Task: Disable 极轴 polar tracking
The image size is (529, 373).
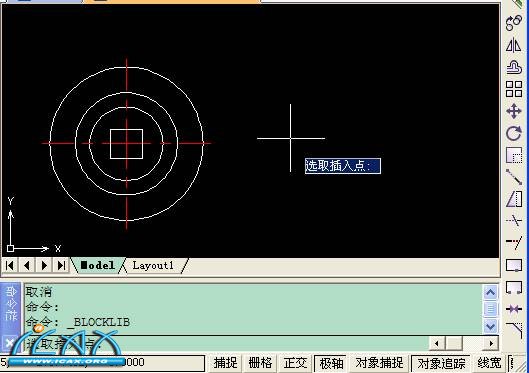Action: 332,363
